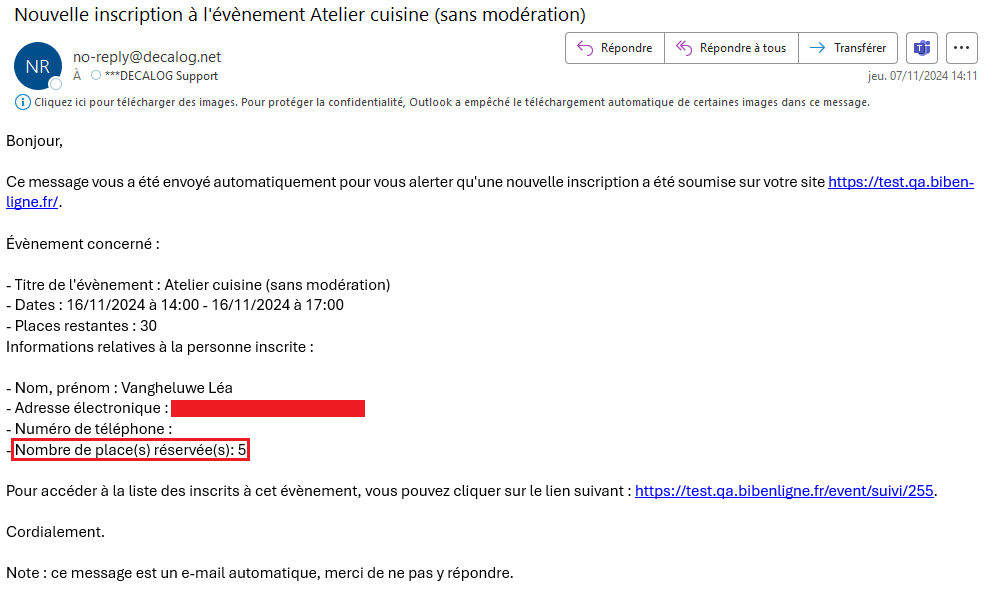Open the test.qa.bibenligne.fr site link

click(x=900, y=183)
